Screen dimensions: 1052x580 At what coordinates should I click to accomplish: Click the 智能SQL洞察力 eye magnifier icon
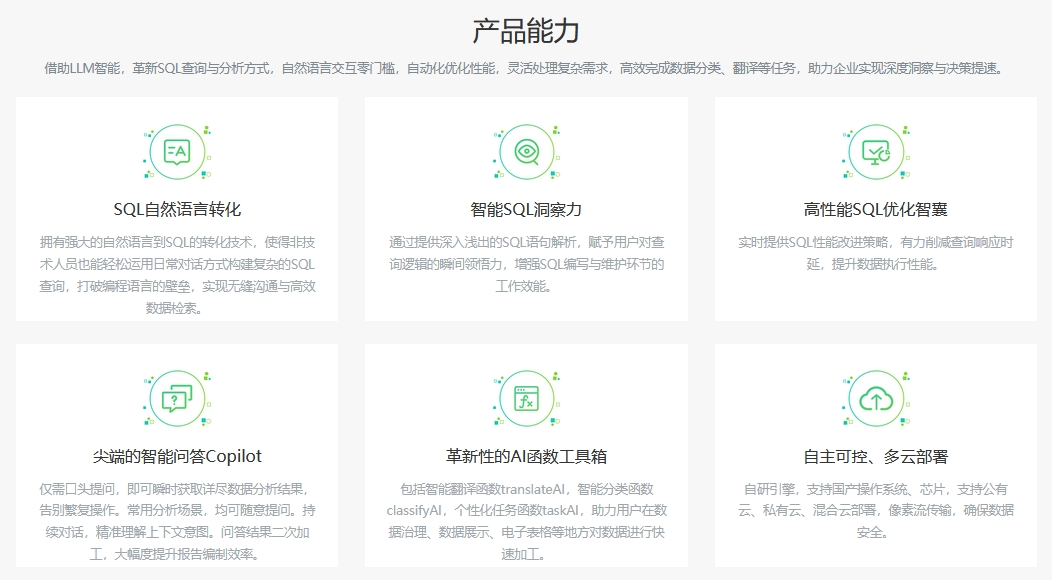coord(527,152)
